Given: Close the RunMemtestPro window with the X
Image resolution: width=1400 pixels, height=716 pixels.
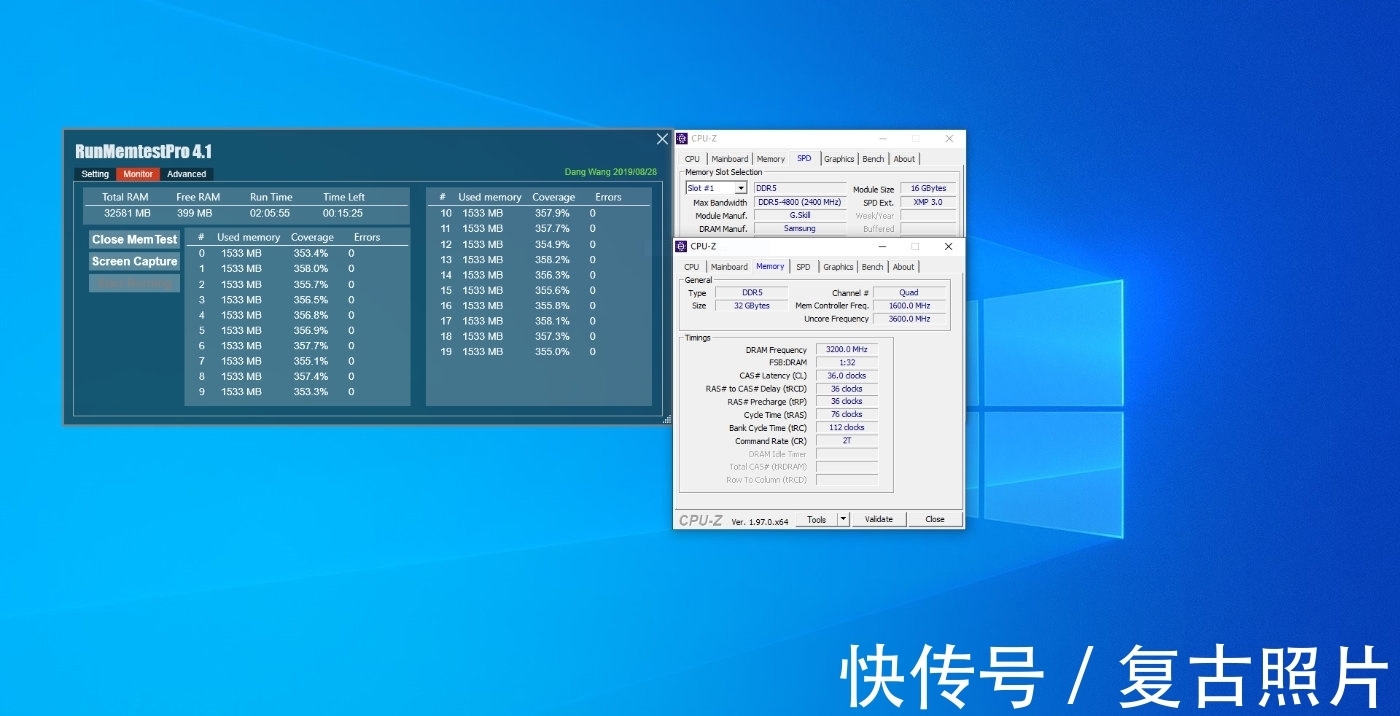Looking at the screenshot, I should point(662,139).
